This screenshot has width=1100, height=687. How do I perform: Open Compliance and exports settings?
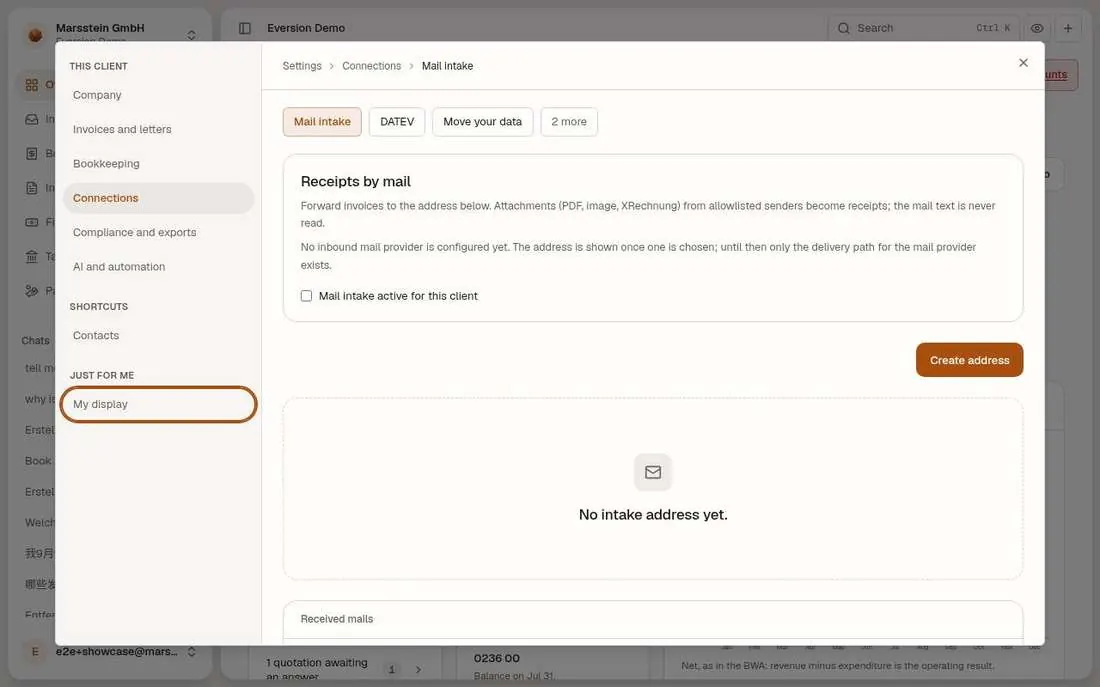[159, 232]
